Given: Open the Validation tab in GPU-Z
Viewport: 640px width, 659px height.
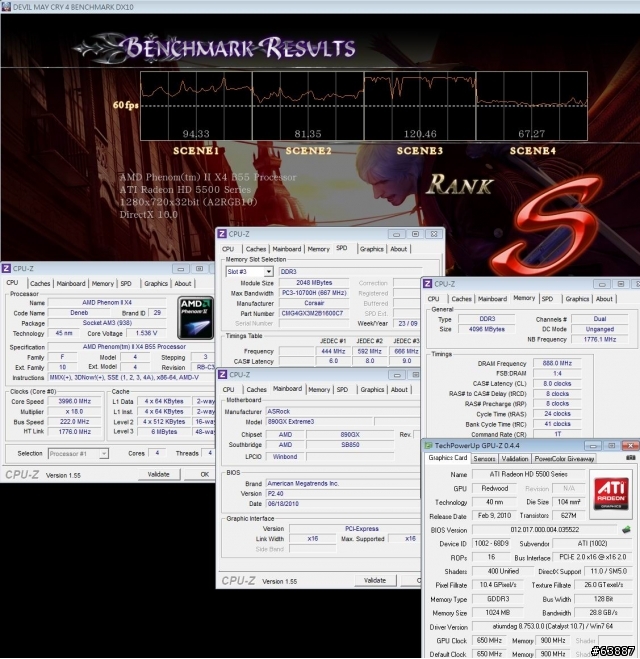Looking at the screenshot, I should 515,459.
